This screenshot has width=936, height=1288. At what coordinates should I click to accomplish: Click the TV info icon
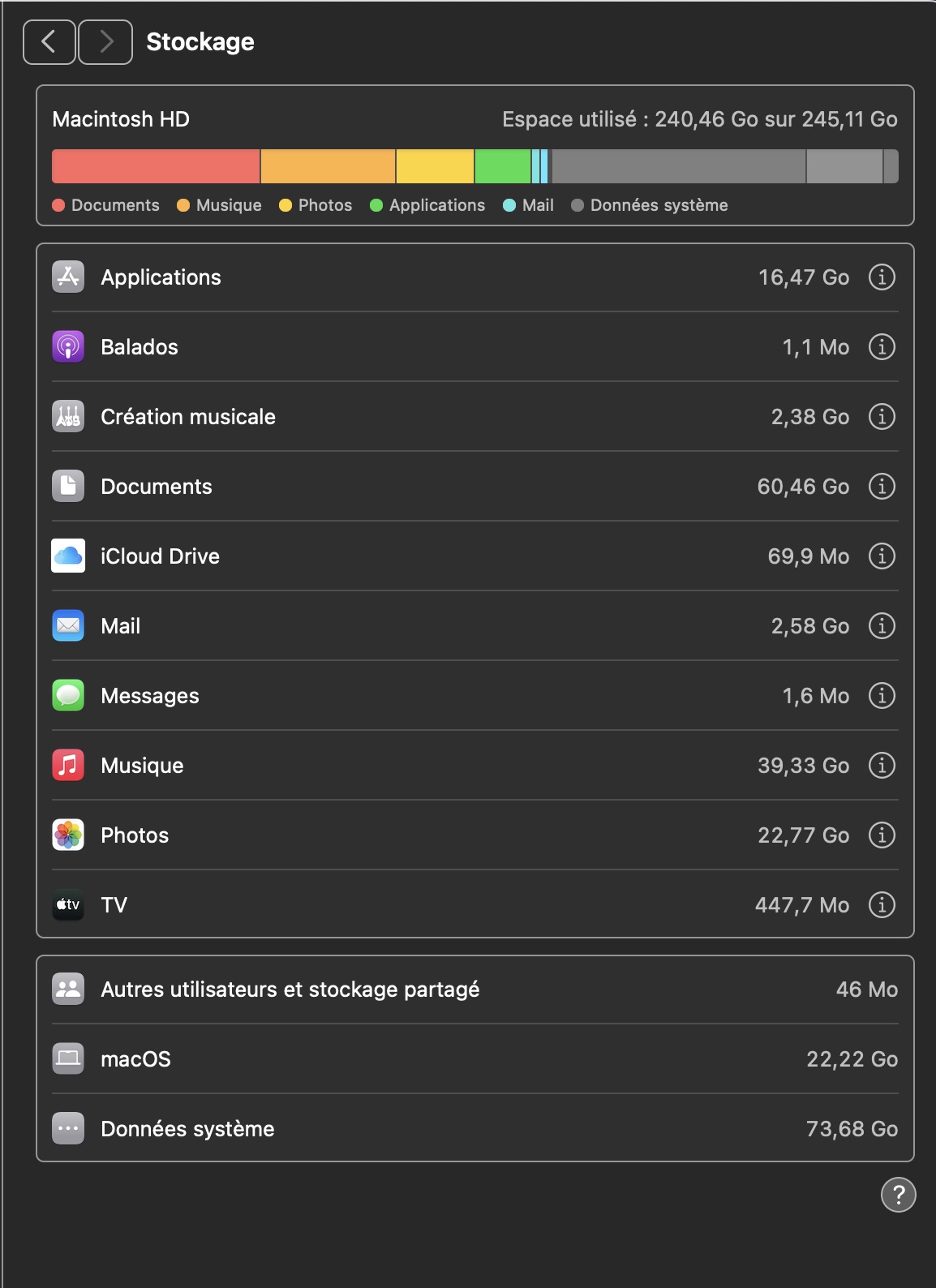[882, 905]
